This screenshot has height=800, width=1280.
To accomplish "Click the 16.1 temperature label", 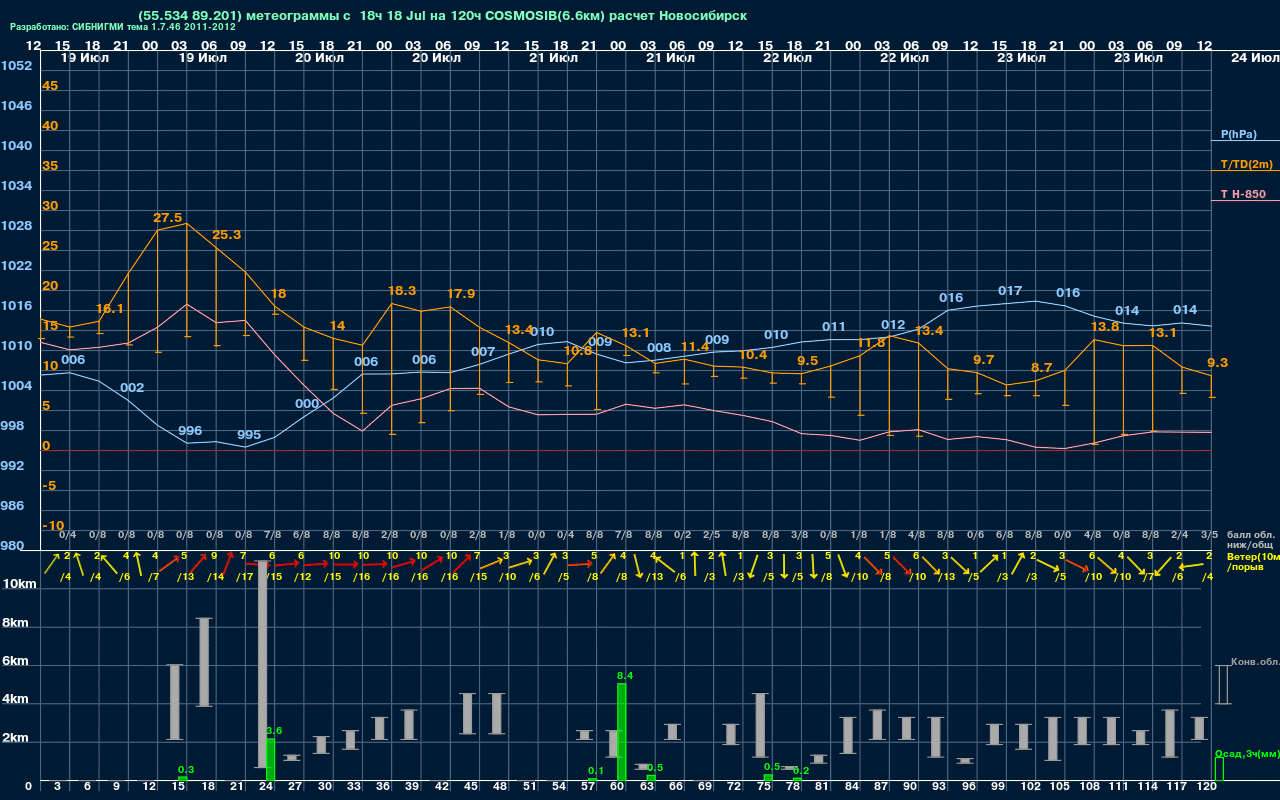I will pos(110,309).
